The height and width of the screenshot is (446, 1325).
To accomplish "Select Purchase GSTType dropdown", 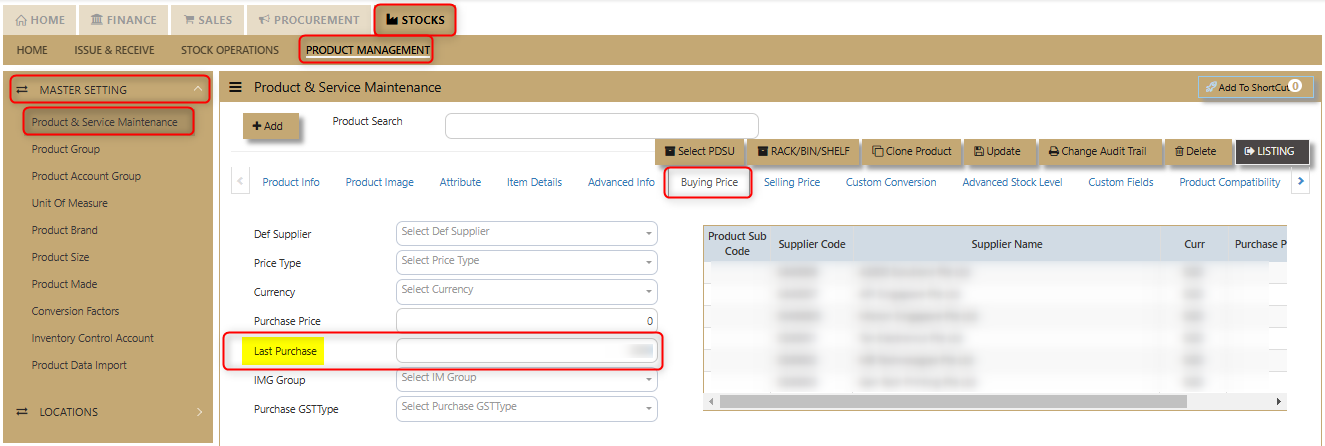I will pos(526,408).
